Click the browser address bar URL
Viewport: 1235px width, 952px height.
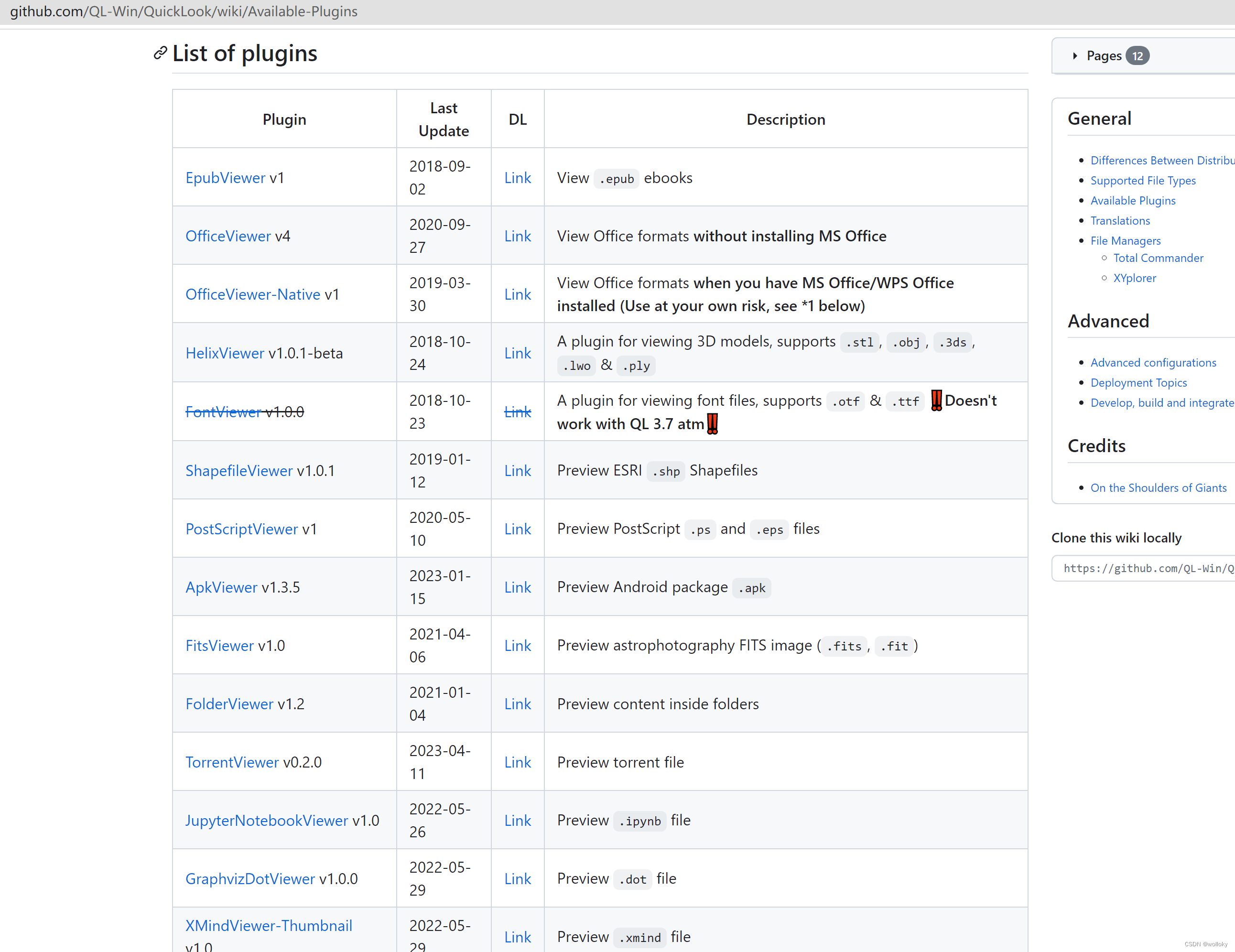coord(184,11)
